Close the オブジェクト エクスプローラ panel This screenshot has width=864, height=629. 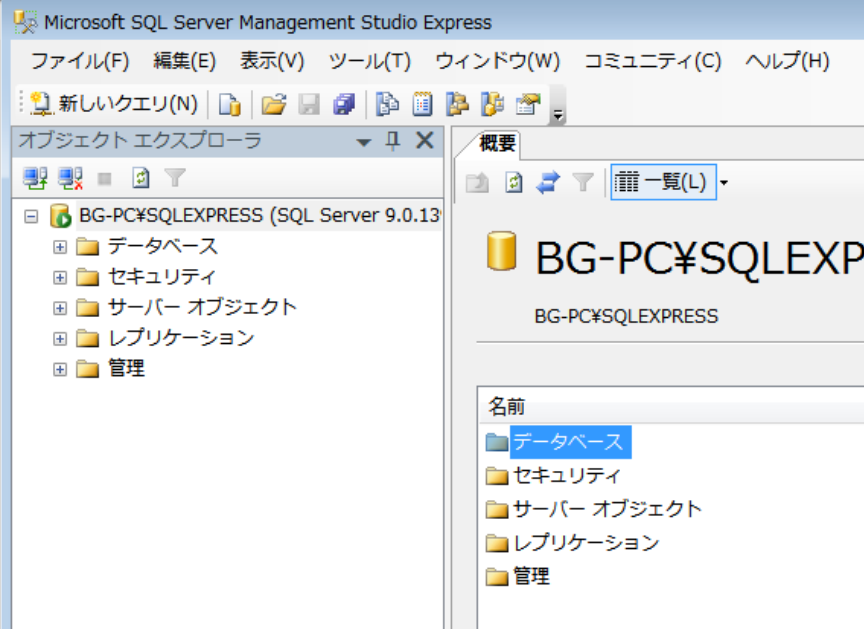pyautogui.click(x=425, y=140)
